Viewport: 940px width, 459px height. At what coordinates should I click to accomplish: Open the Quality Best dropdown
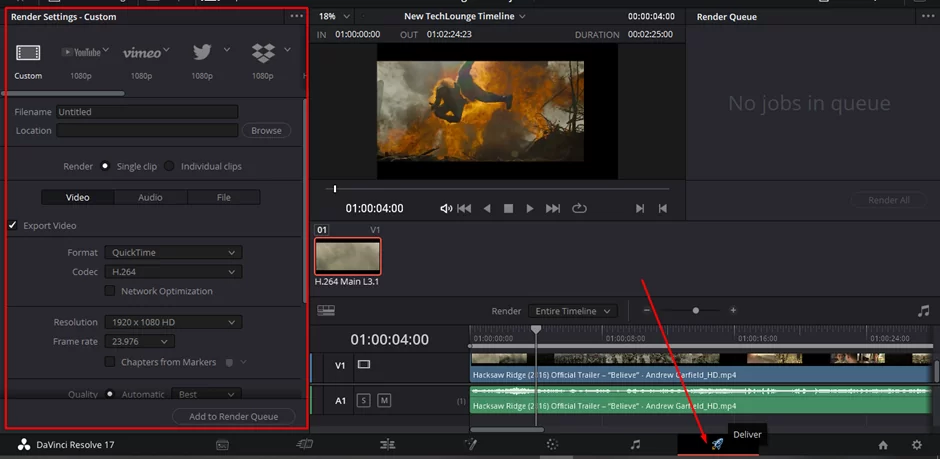coord(206,394)
